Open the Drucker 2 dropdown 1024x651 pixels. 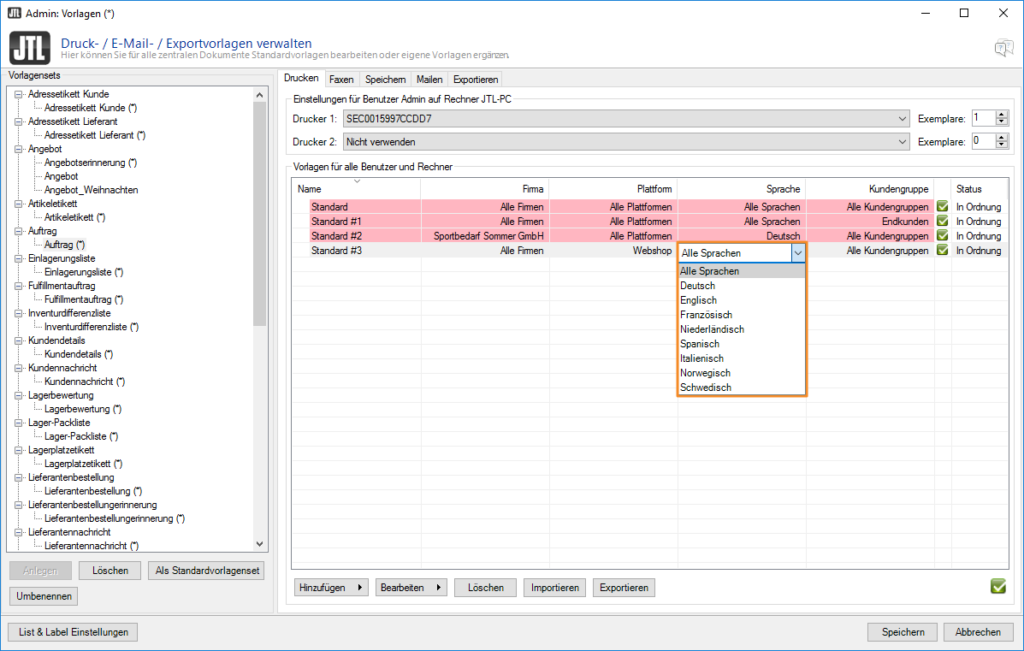[x=902, y=142]
